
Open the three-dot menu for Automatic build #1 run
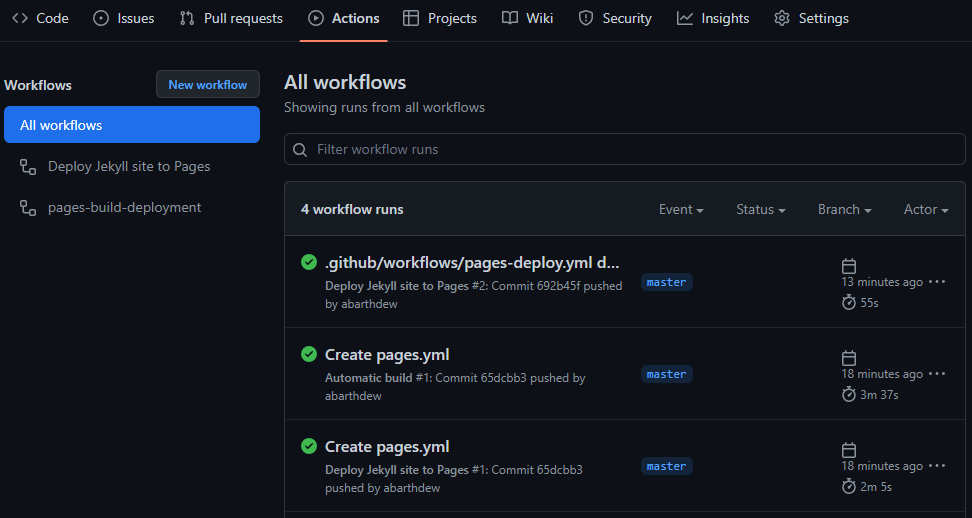point(937,374)
